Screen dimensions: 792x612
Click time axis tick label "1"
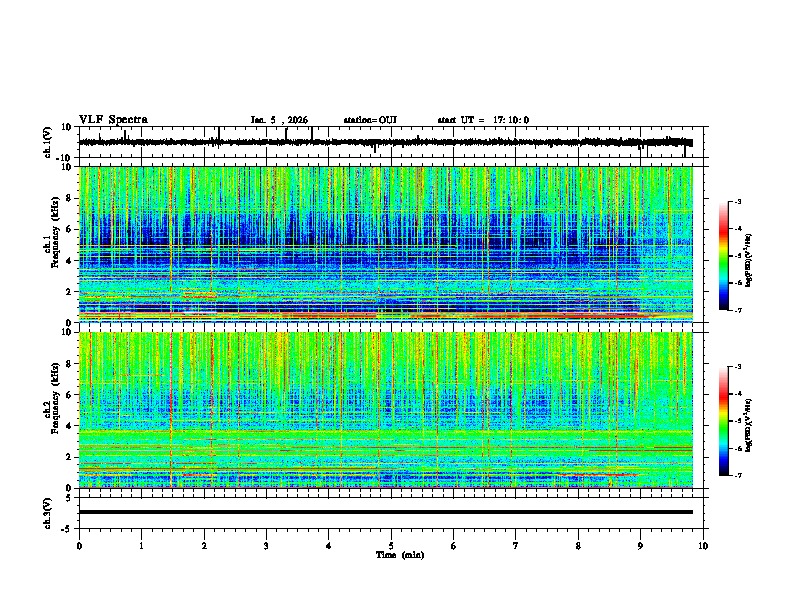[x=141, y=546]
